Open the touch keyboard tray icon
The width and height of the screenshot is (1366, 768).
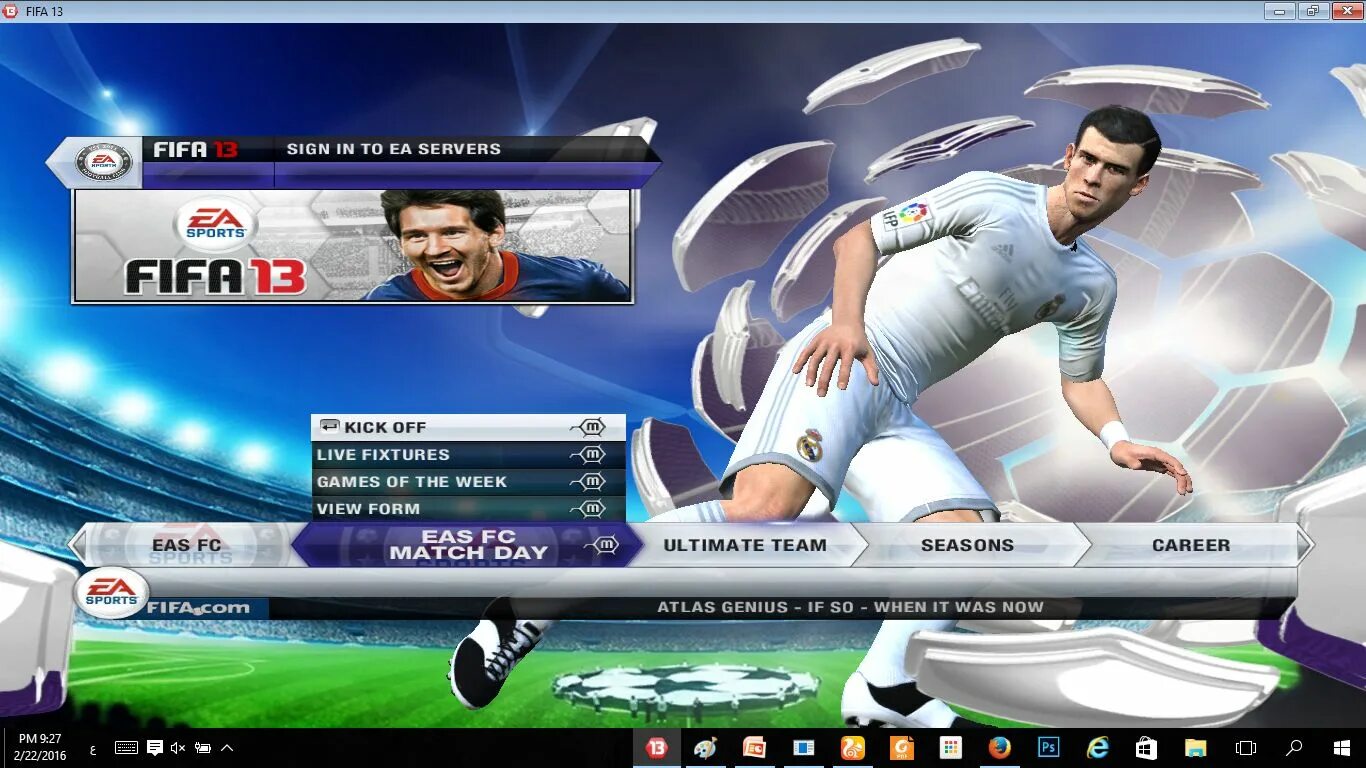tap(126, 747)
